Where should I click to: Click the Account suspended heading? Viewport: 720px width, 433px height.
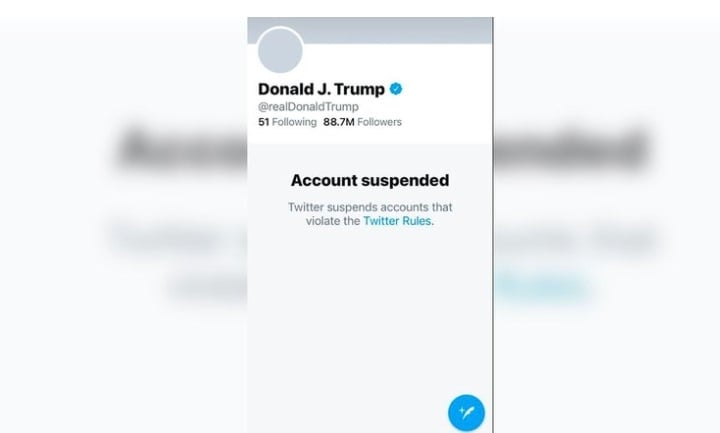pyautogui.click(x=370, y=180)
